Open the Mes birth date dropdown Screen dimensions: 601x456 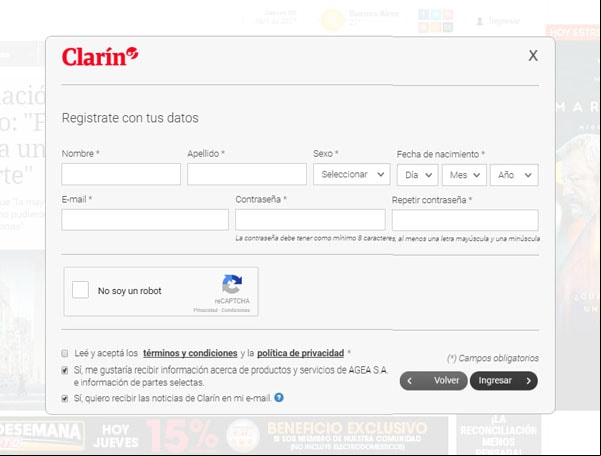tap(464, 175)
